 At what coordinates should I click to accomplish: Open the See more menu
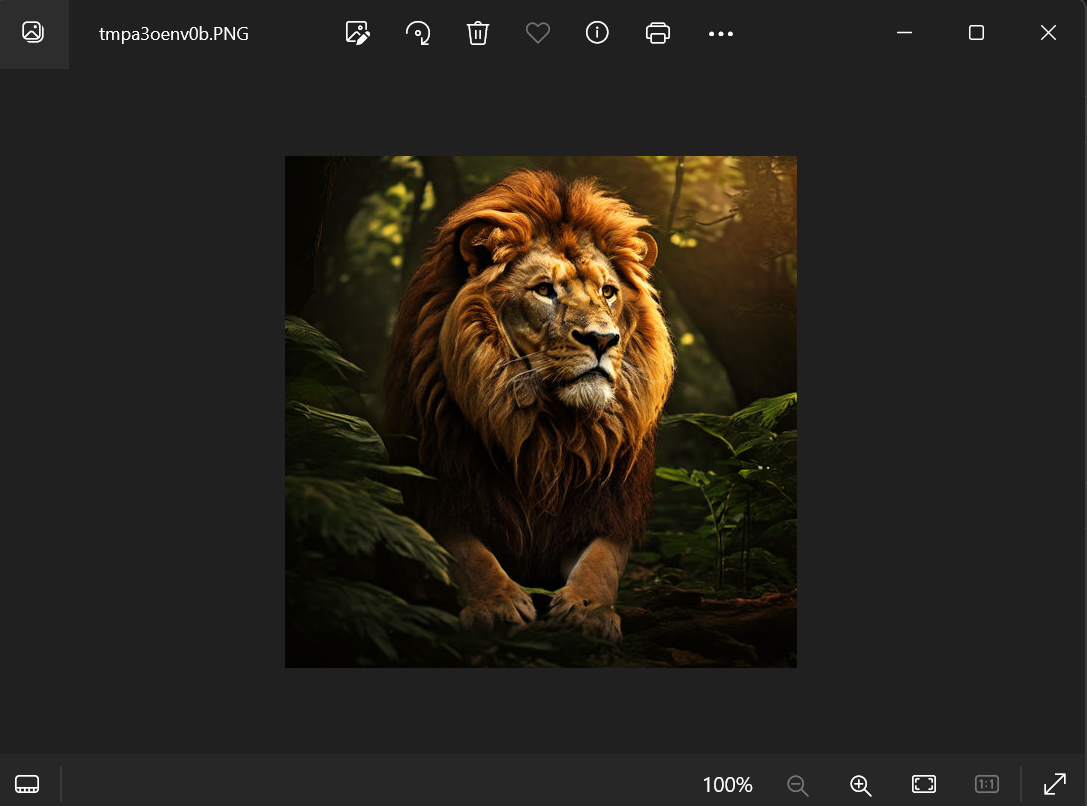[720, 33]
